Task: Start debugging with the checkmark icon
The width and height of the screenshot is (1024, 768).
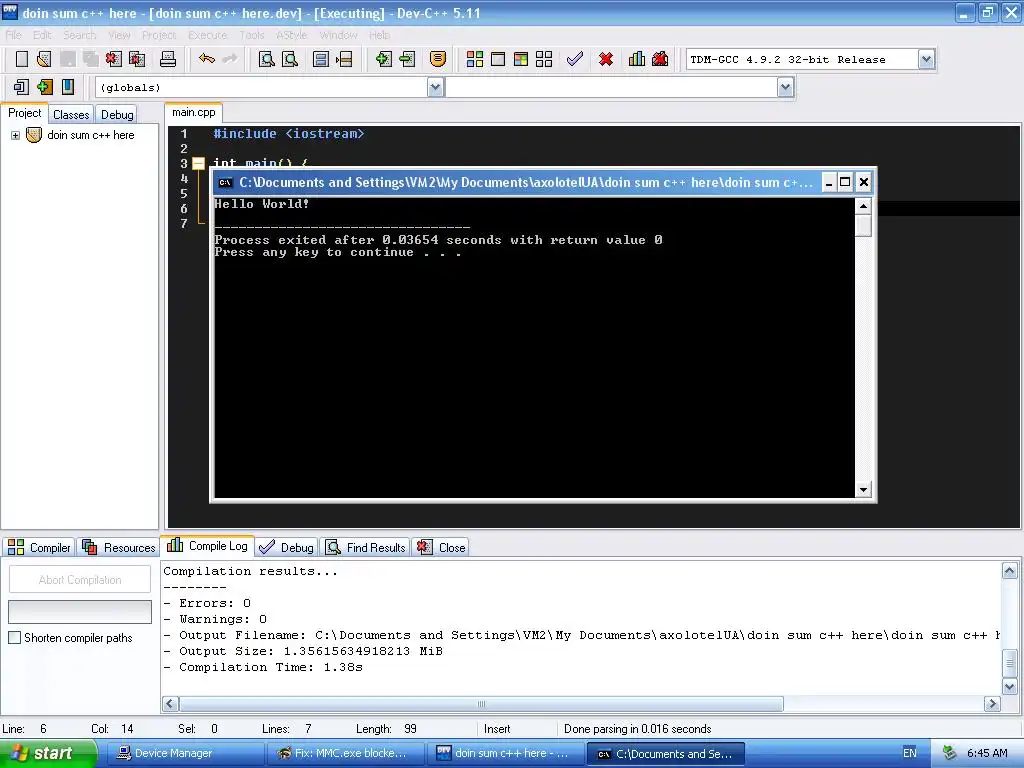Action: [575, 59]
